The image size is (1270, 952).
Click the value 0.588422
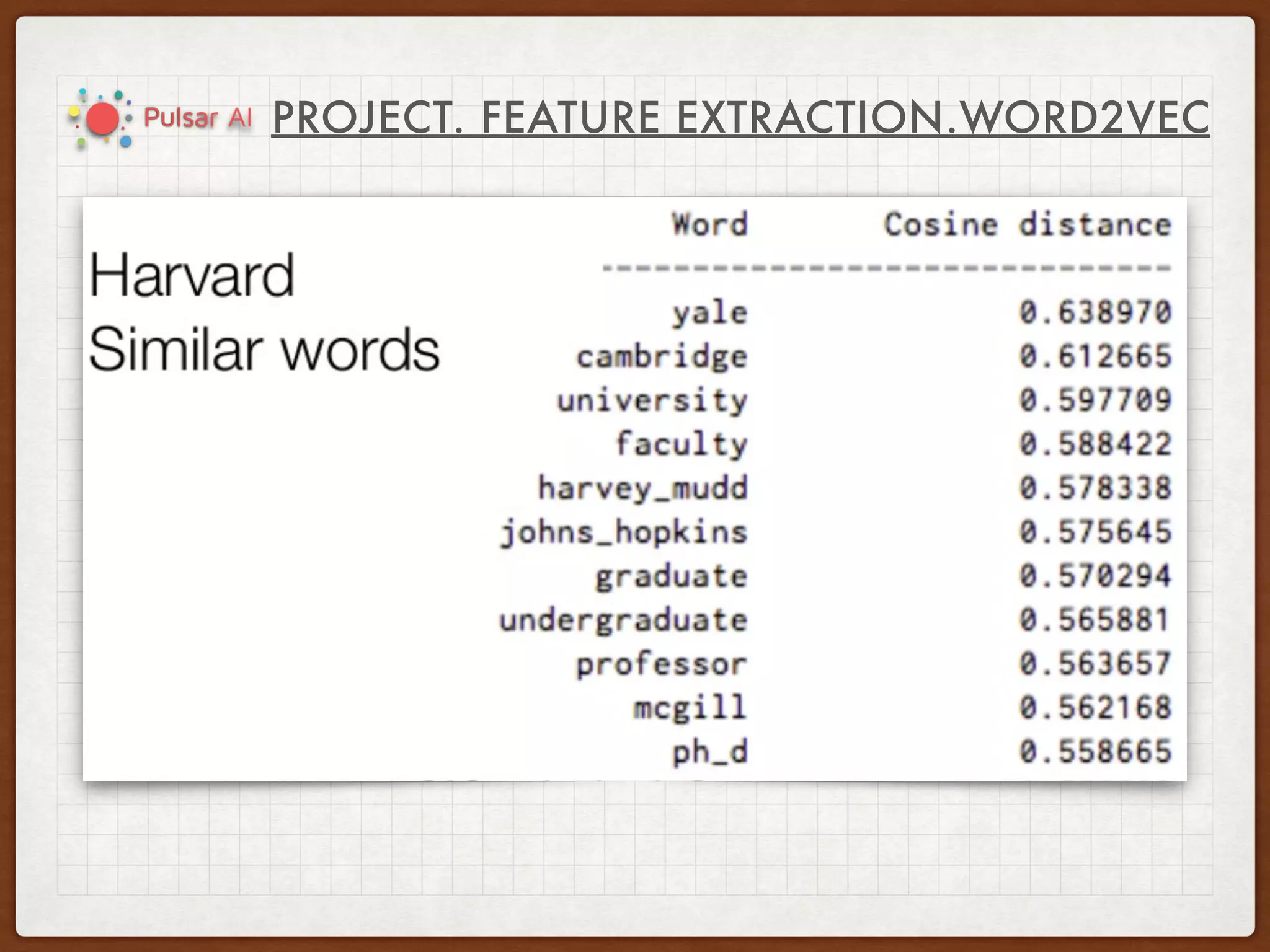point(1095,444)
